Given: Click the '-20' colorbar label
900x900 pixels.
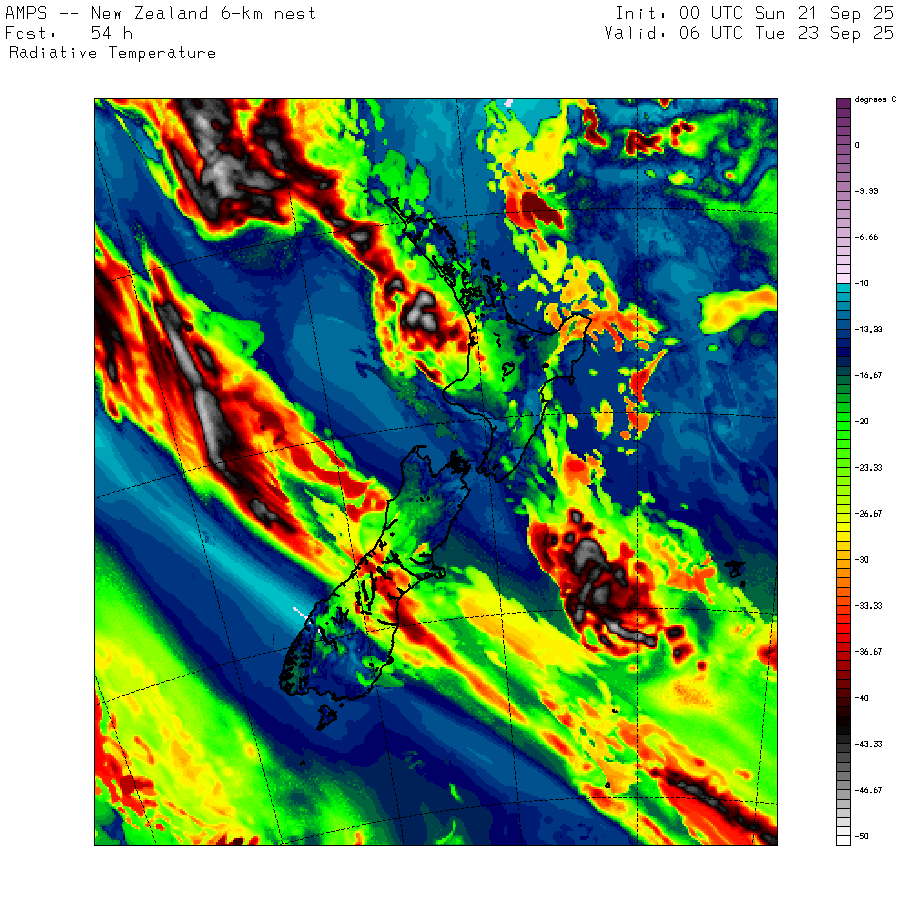Looking at the screenshot, I should click(x=862, y=421).
